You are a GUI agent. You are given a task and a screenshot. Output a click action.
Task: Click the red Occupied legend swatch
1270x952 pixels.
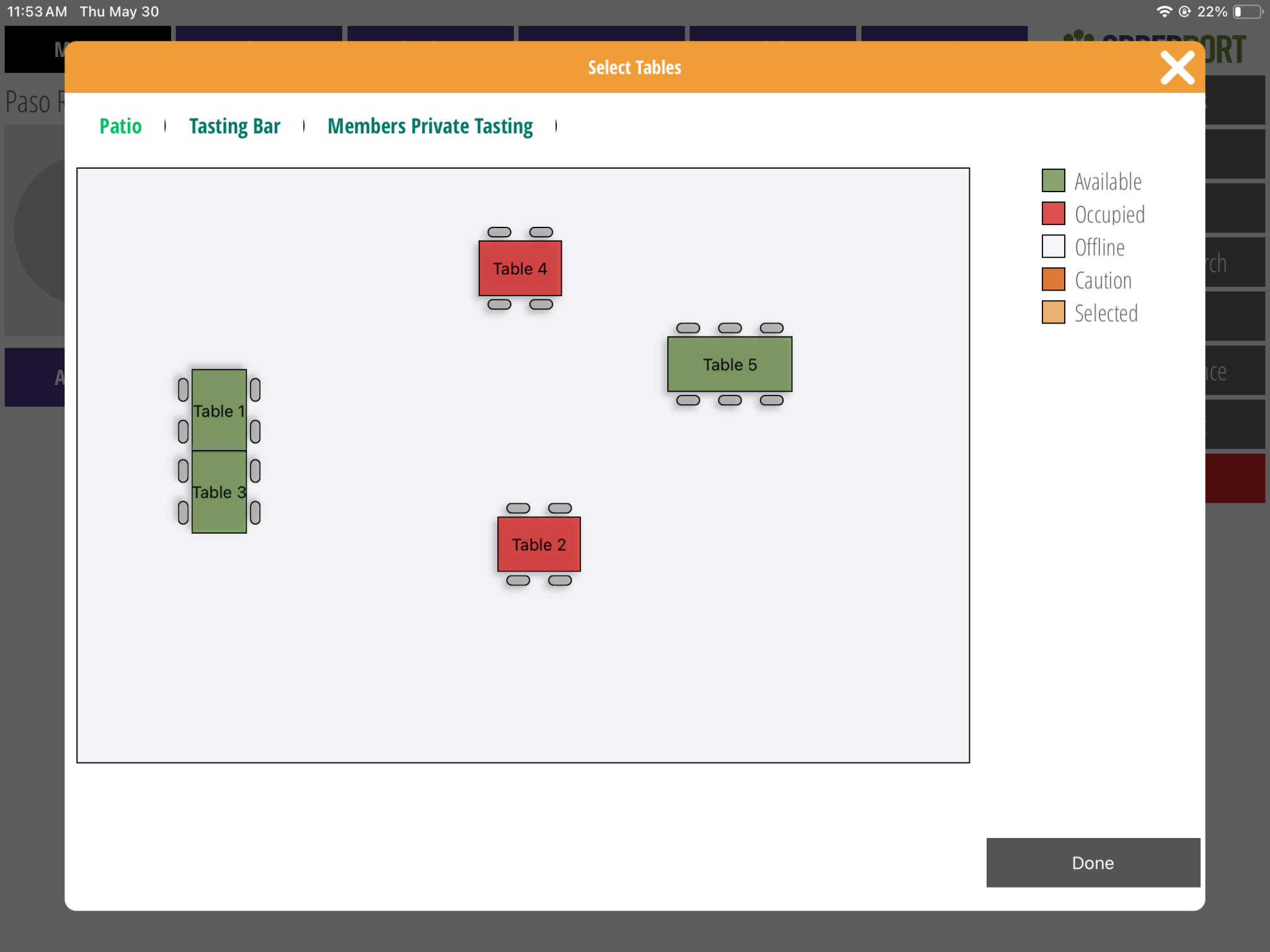point(1053,214)
